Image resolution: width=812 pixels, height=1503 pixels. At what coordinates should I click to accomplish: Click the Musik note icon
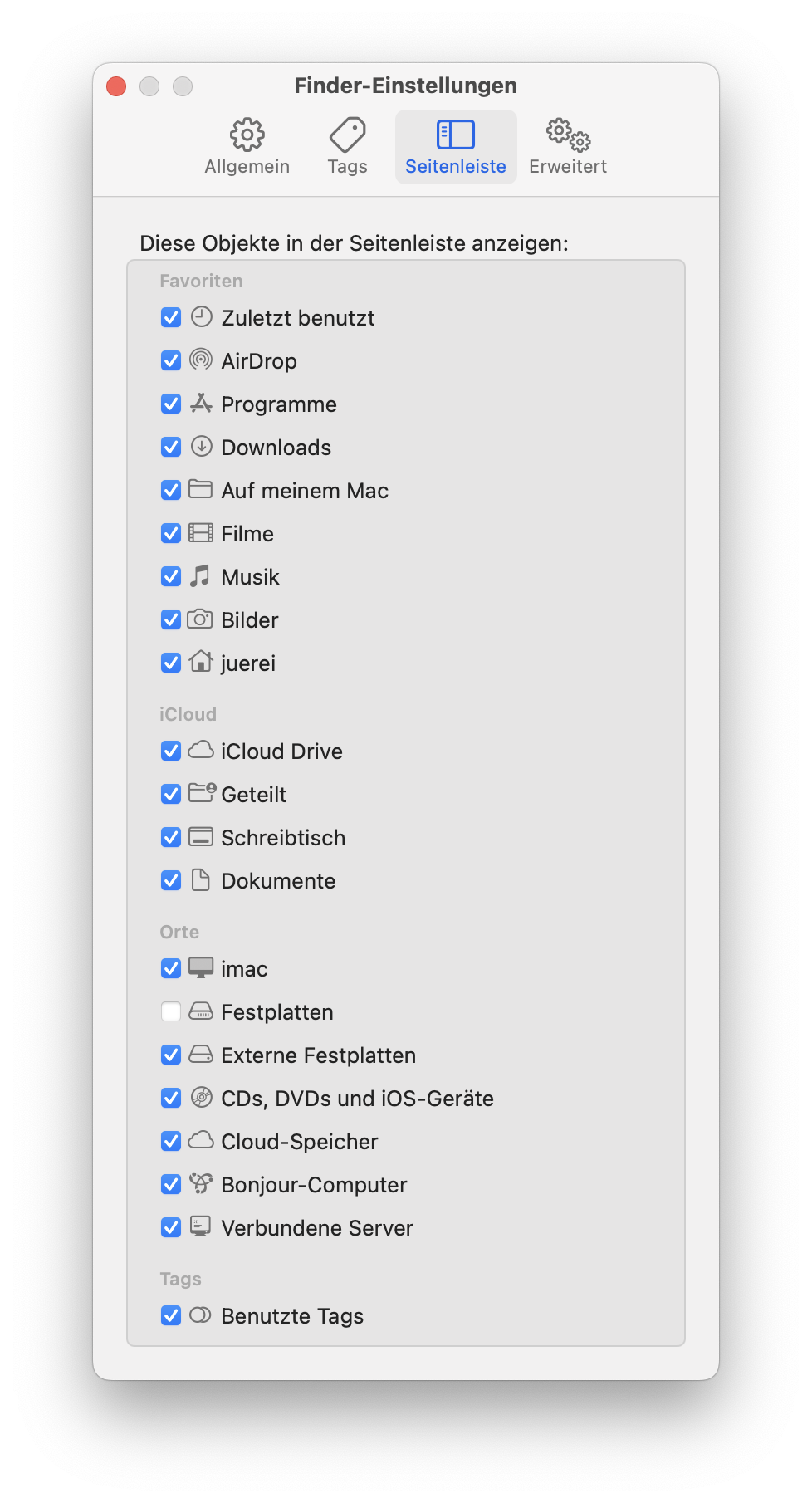[x=200, y=575]
